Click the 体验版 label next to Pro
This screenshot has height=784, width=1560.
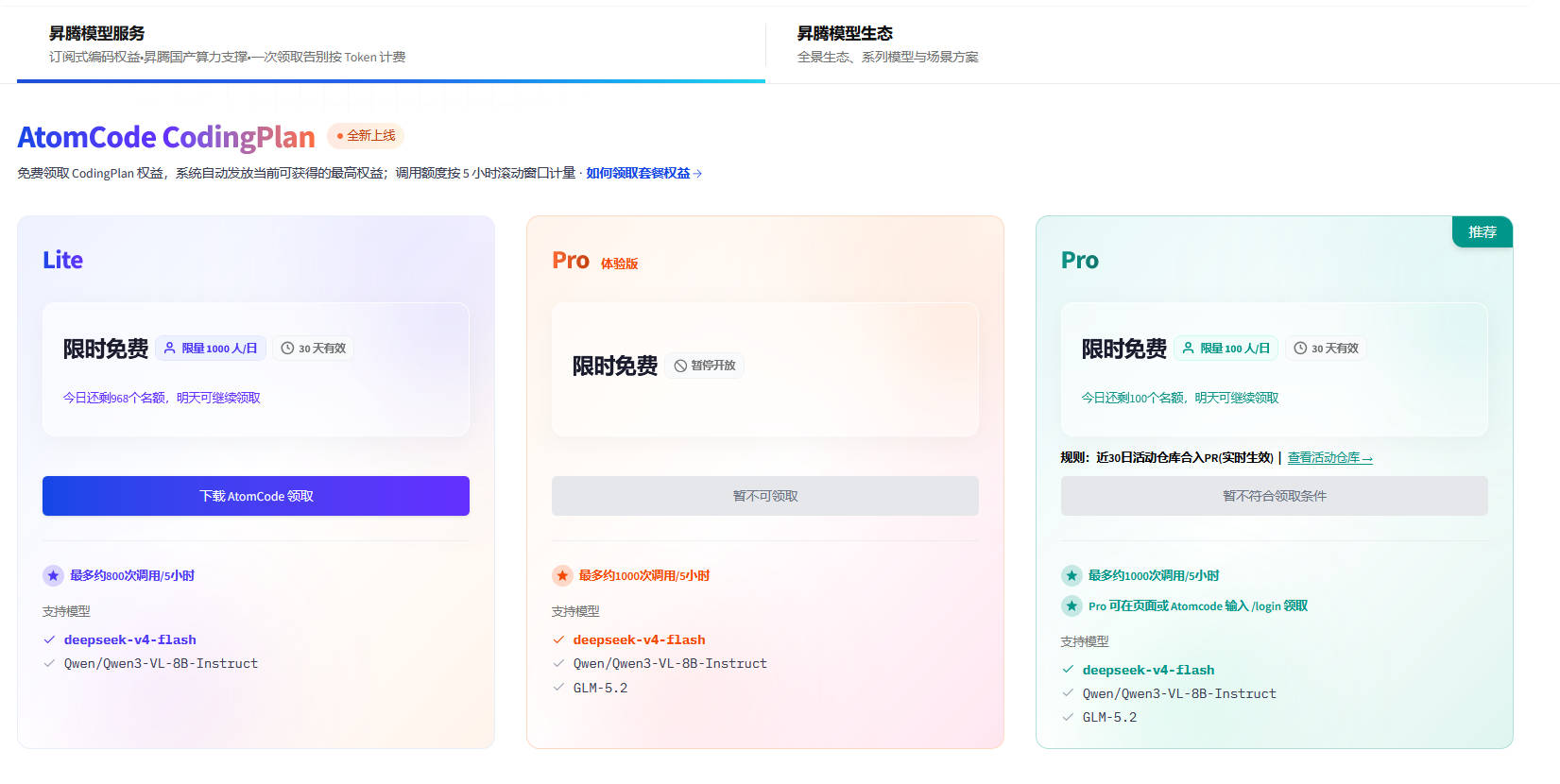[619, 264]
